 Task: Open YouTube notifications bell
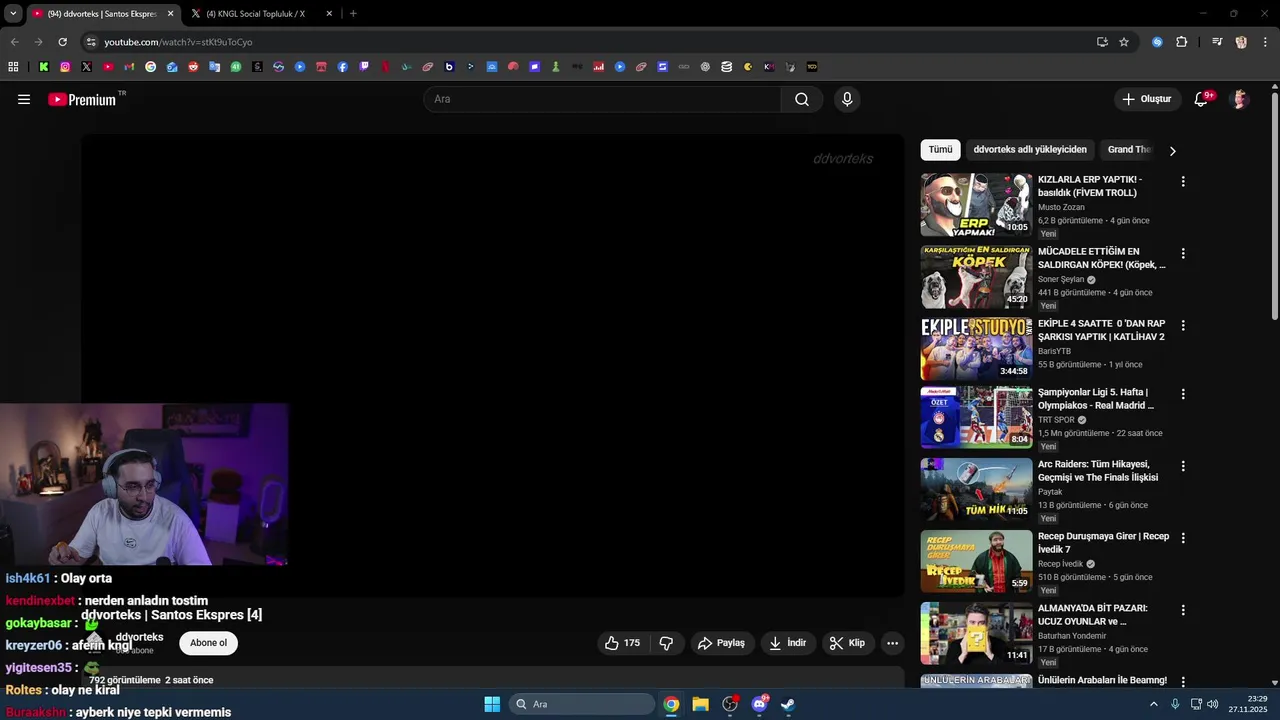click(1202, 99)
